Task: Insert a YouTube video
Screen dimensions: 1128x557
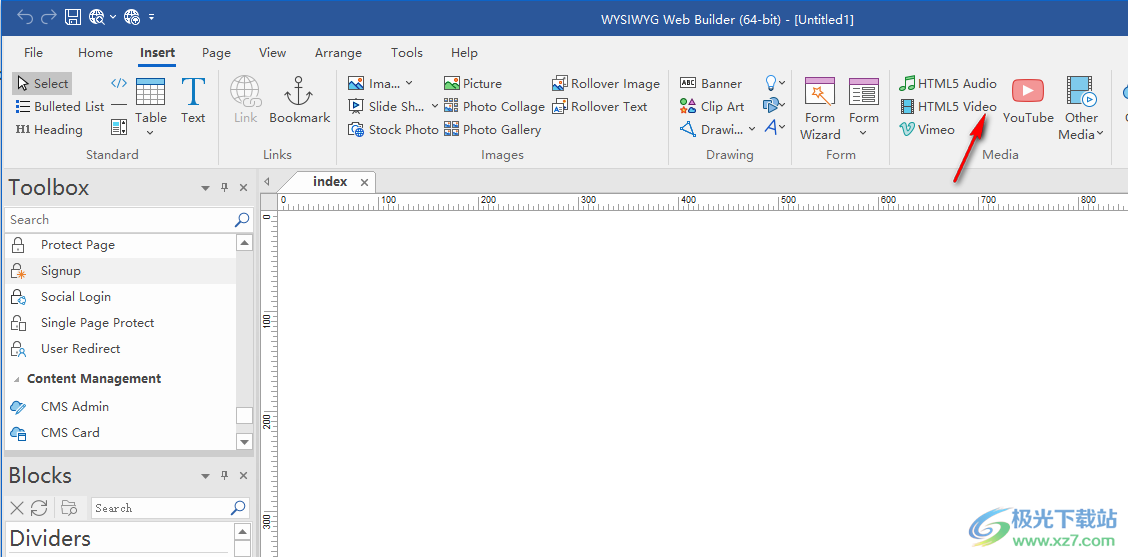Action: pos(1029,100)
